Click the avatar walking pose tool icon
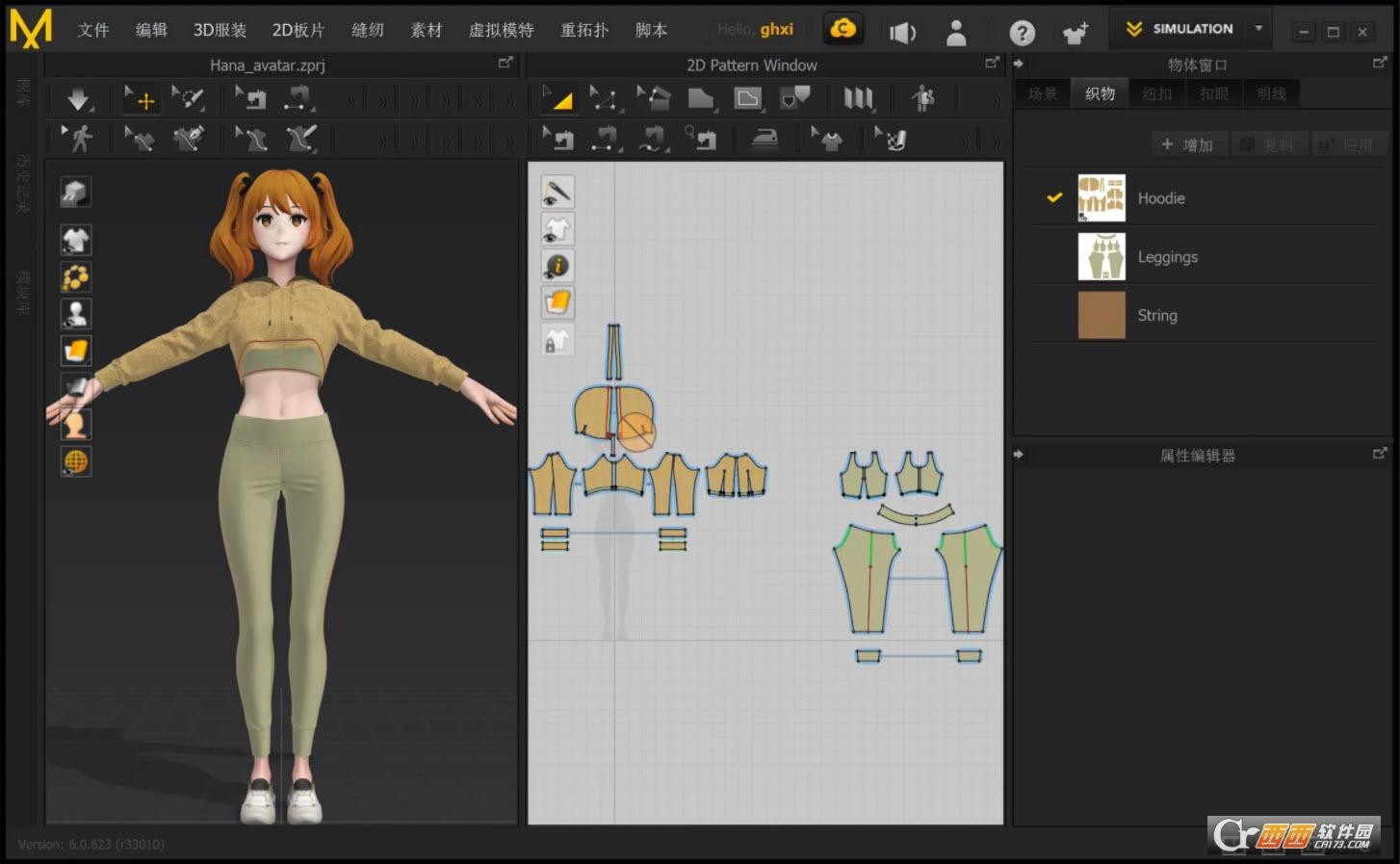 pyautogui.click(x=78, y=139)
